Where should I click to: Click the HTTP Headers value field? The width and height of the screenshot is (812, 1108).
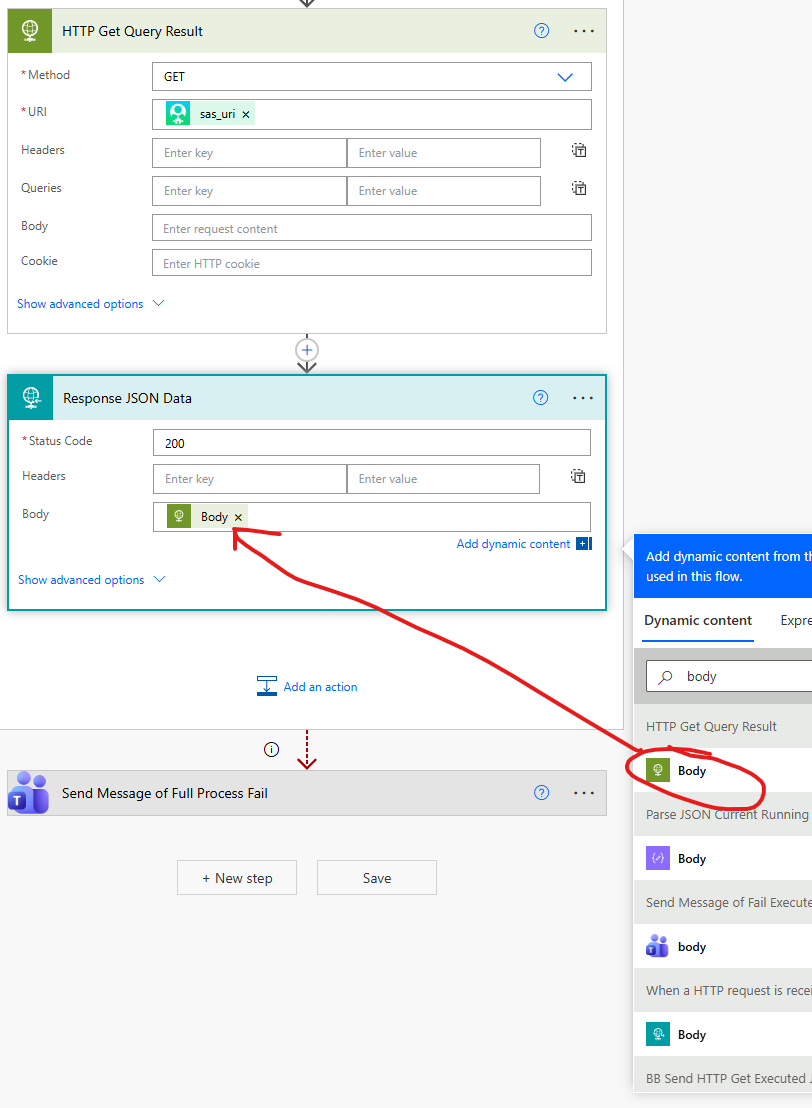click(444, 153)
